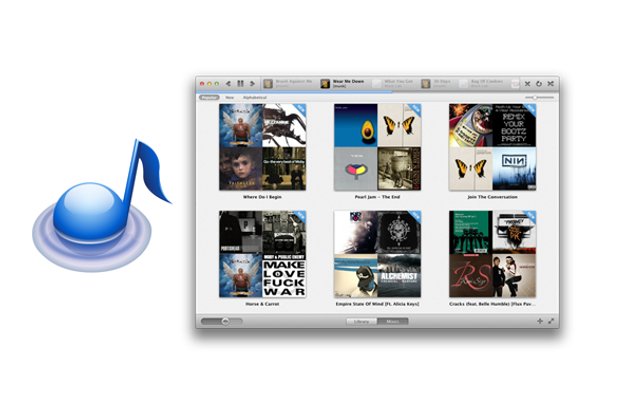
Task: Switch to the Alphabetical filter
Action: click(255, 97)
